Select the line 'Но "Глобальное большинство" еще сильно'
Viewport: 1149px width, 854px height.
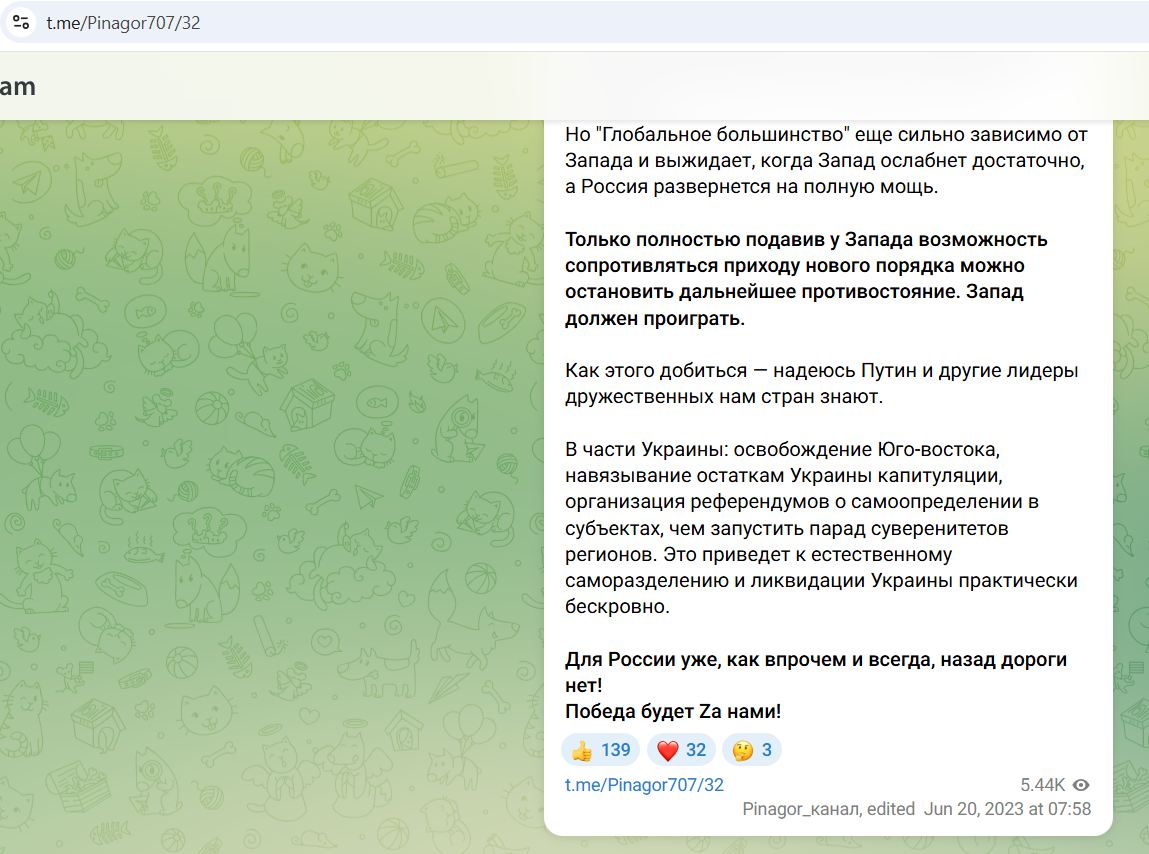[826, 135]
